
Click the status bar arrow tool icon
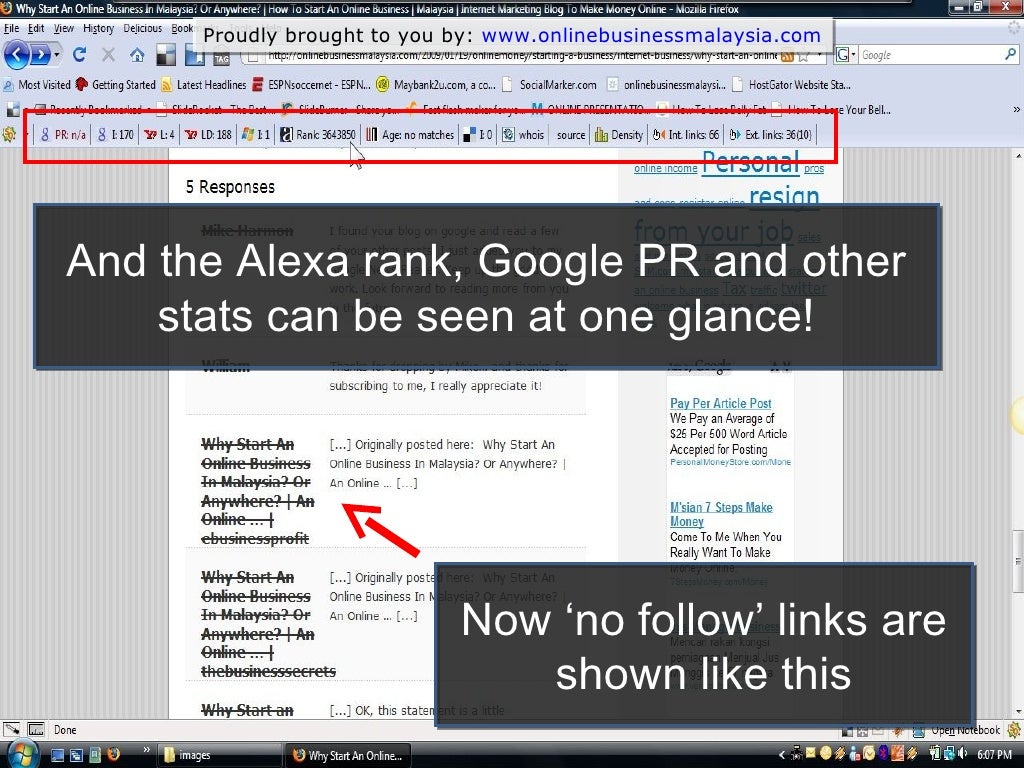11,729
